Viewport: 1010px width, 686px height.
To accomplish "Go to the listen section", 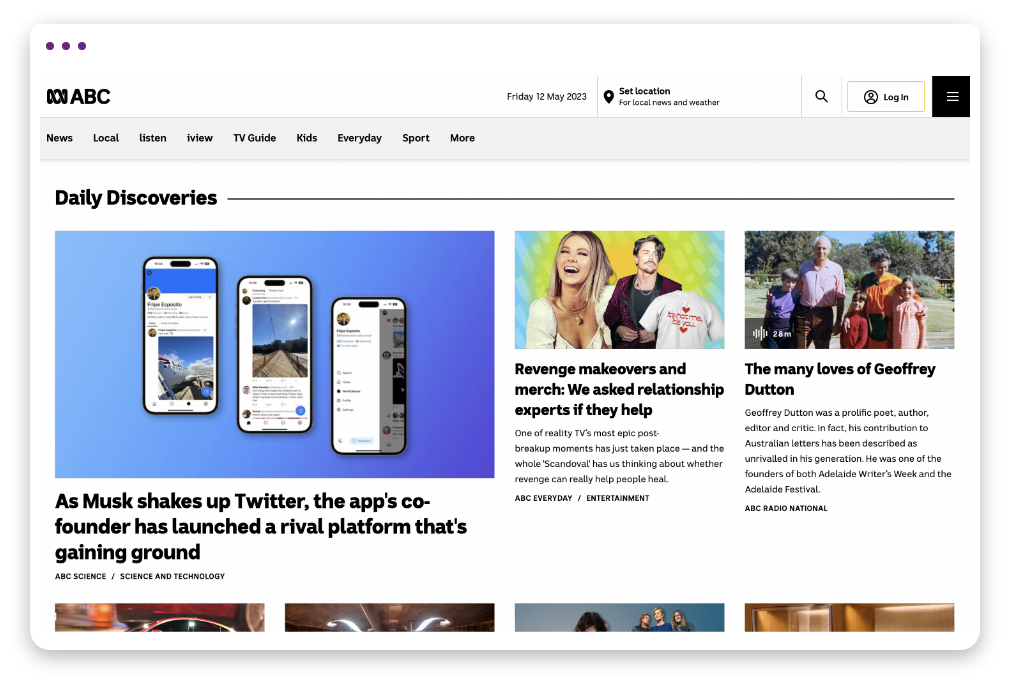I will pos(153,138).
